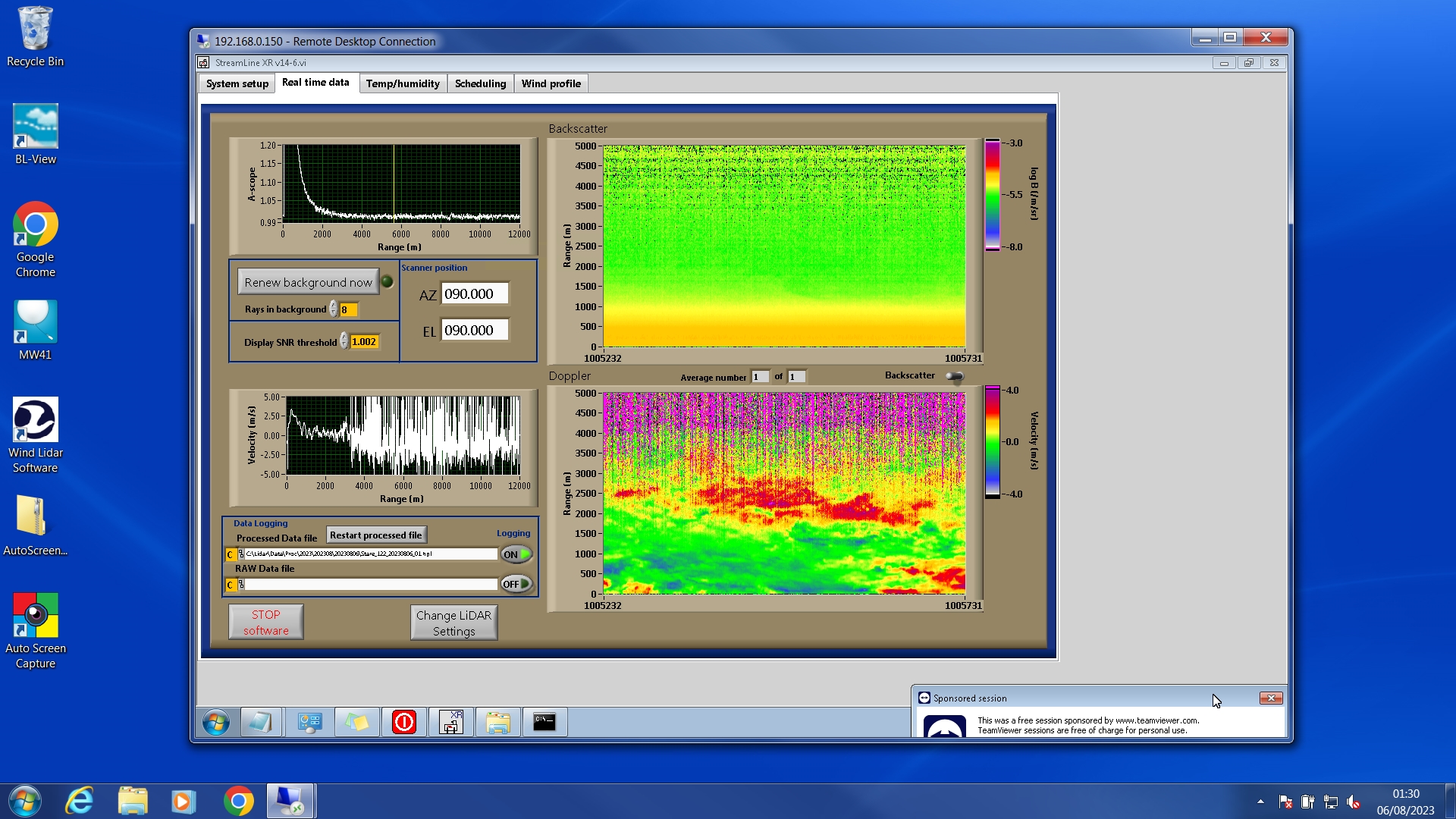Click the Change LiDAR Settings button
Viewport: 1456px width, 819px height.
[x=453, y=623]
